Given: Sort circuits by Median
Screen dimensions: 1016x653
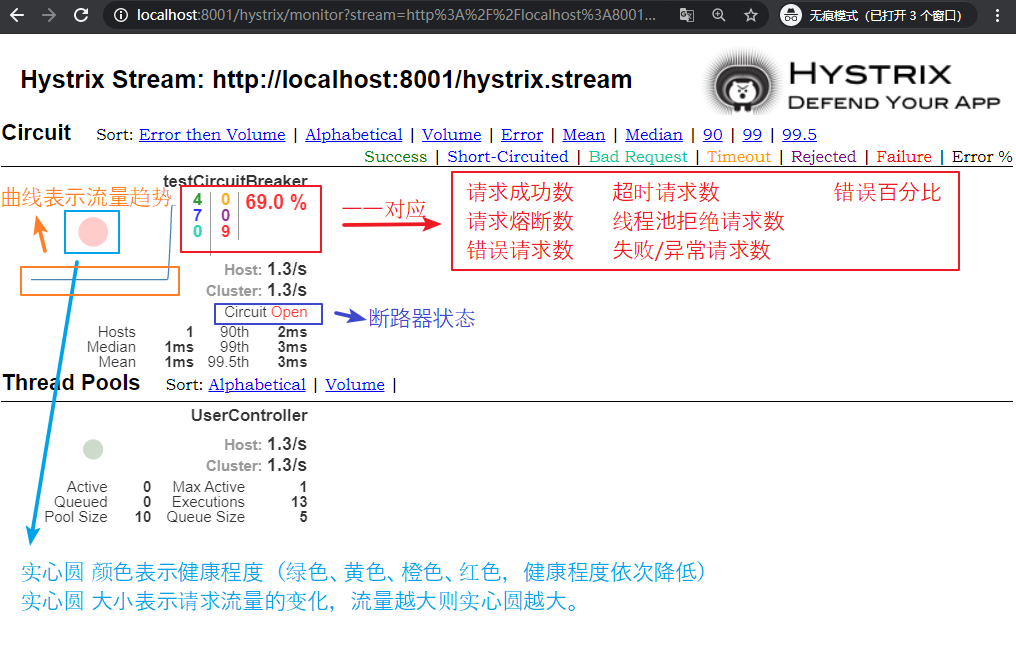Looking at the screenshot, I should 654,135.
